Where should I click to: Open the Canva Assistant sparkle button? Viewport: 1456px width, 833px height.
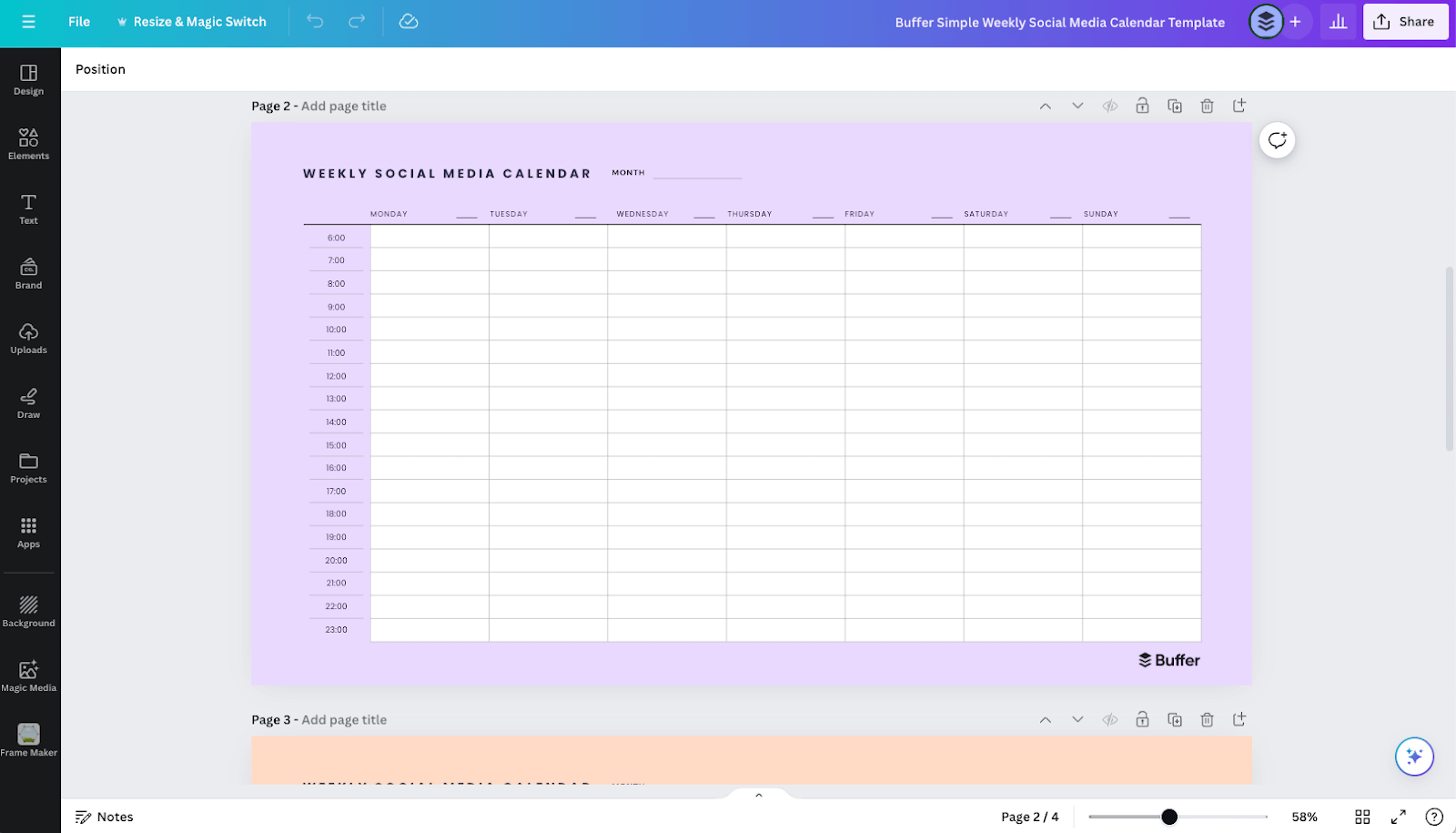[x=1414, y=756]
